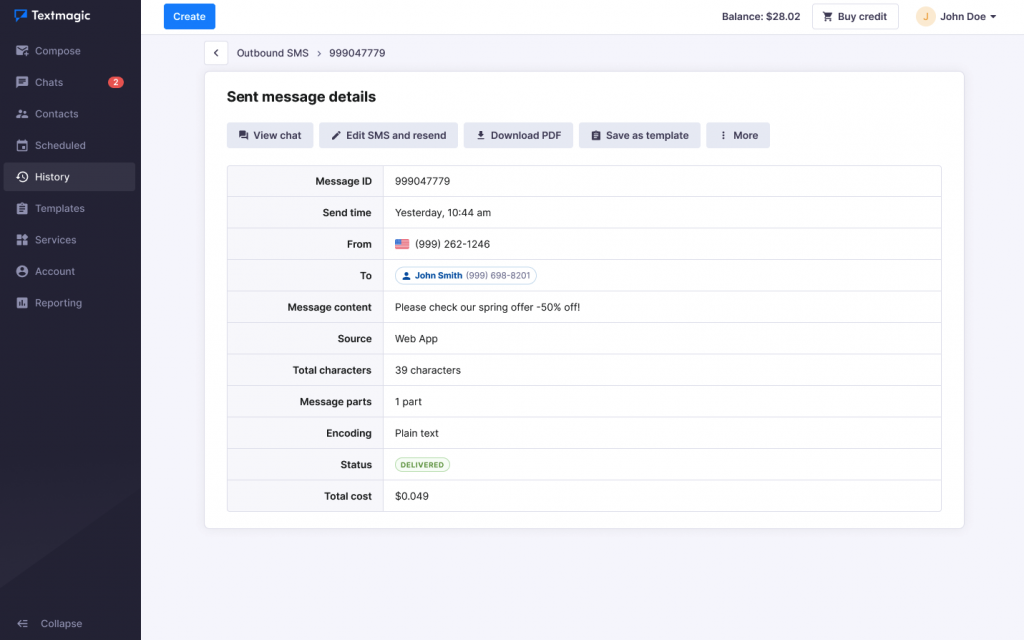This screenshot has height=640, width=1024.
Task: Click the Reporting chart icon
Action: [22, 303]
